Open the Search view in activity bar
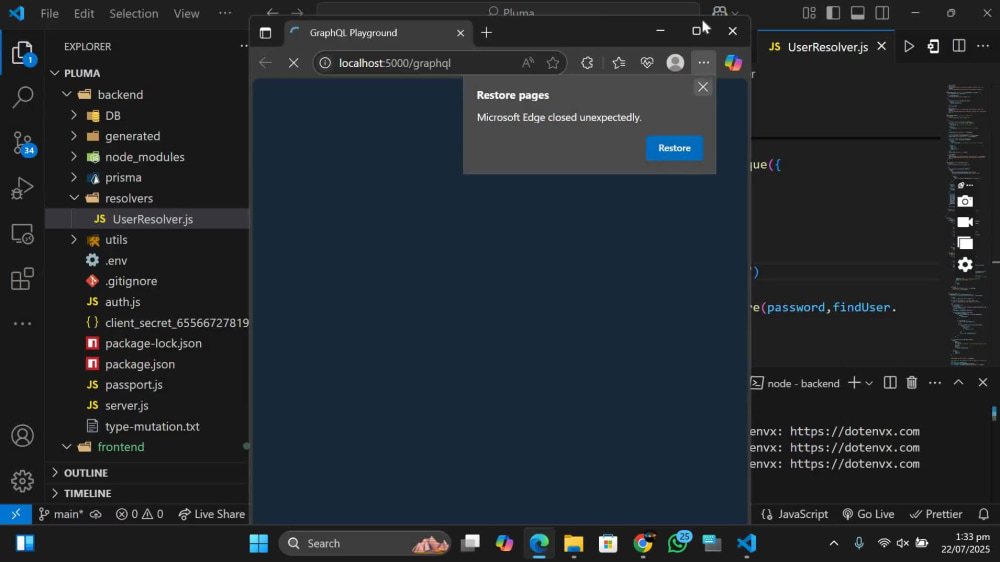The width and height of the screenshot is (1000, 562). coord(22,97)
